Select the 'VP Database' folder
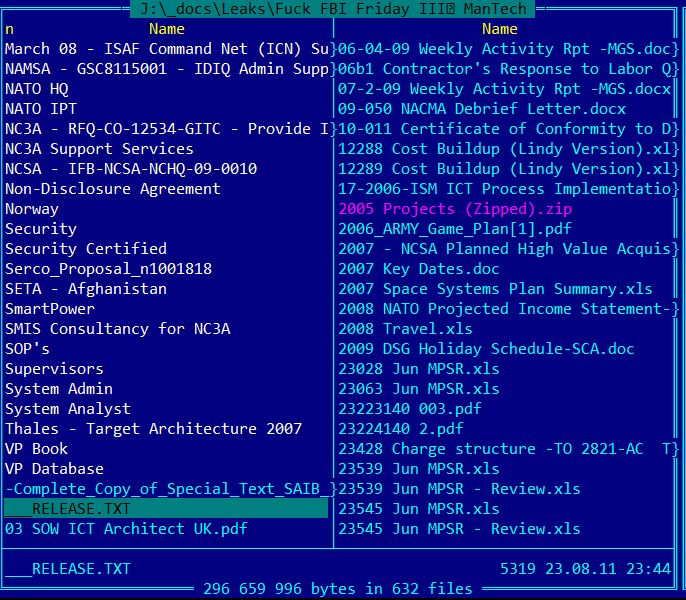686x600 pixels. click(54, 469)
